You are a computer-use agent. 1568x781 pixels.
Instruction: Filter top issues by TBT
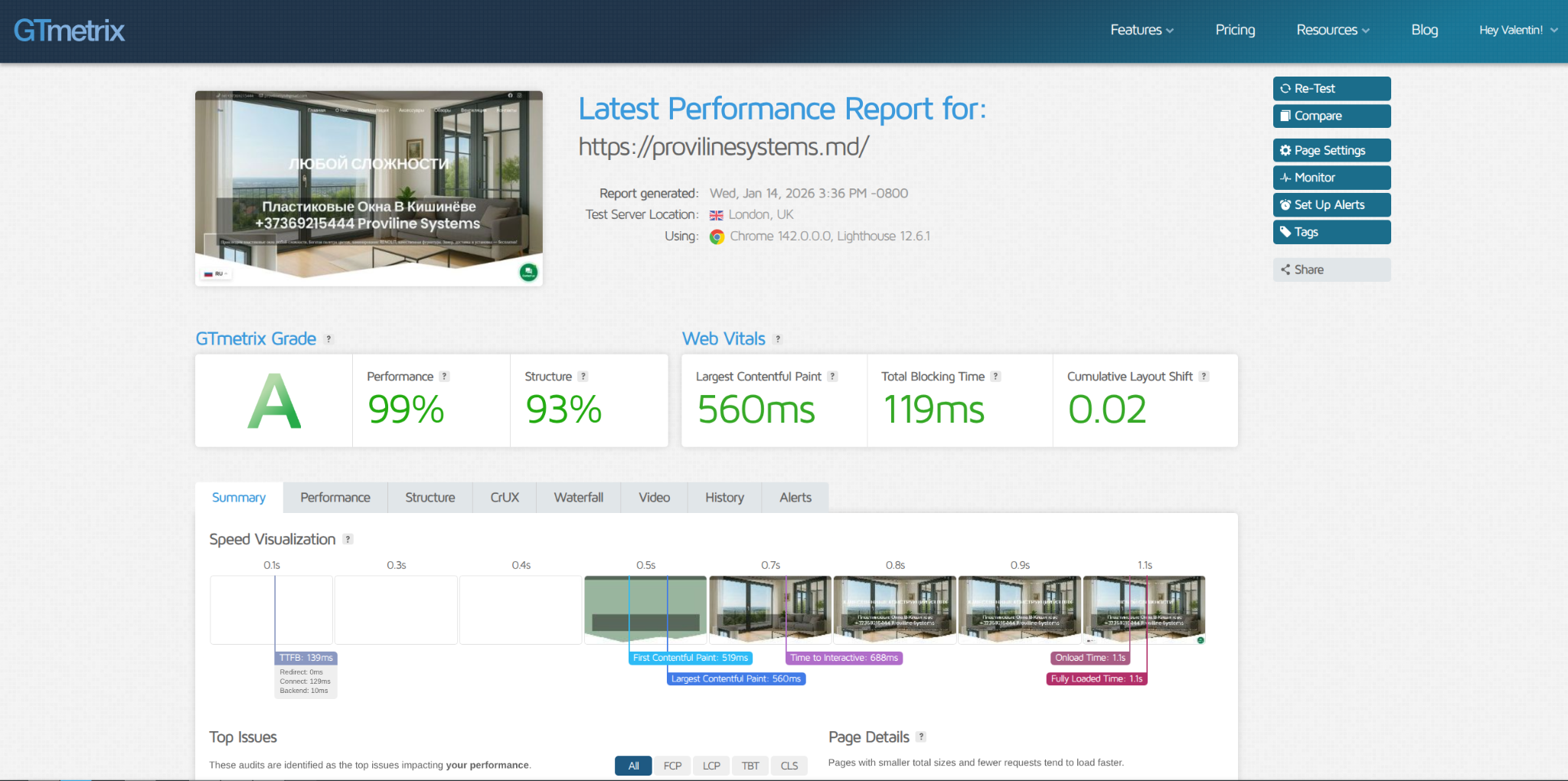pos(750,766)
